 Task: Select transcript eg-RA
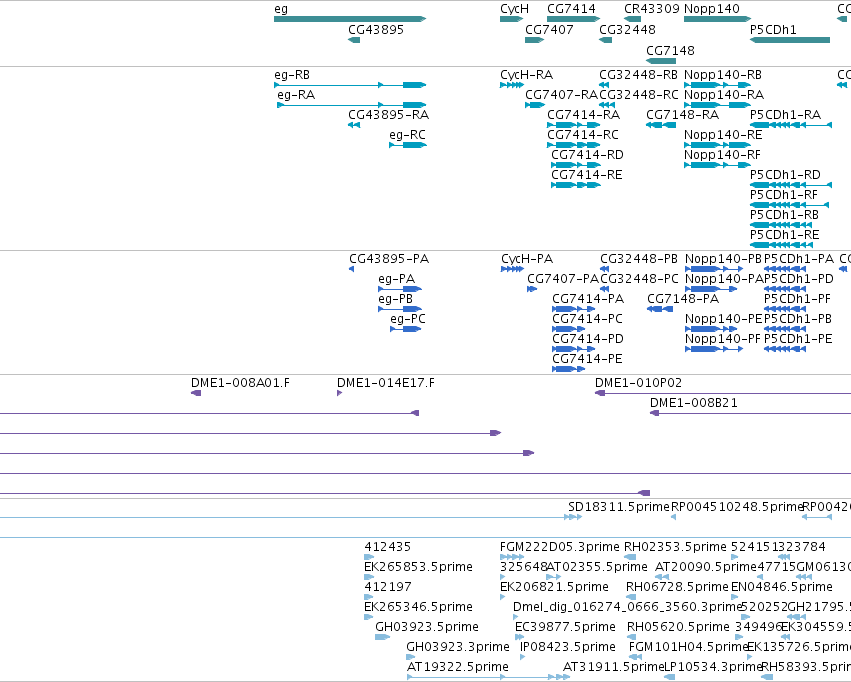(352, 105)
